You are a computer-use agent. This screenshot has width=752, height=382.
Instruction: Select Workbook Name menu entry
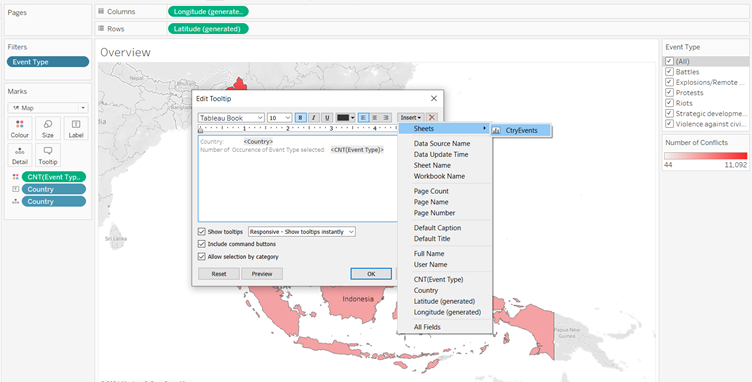pos(439,176)
